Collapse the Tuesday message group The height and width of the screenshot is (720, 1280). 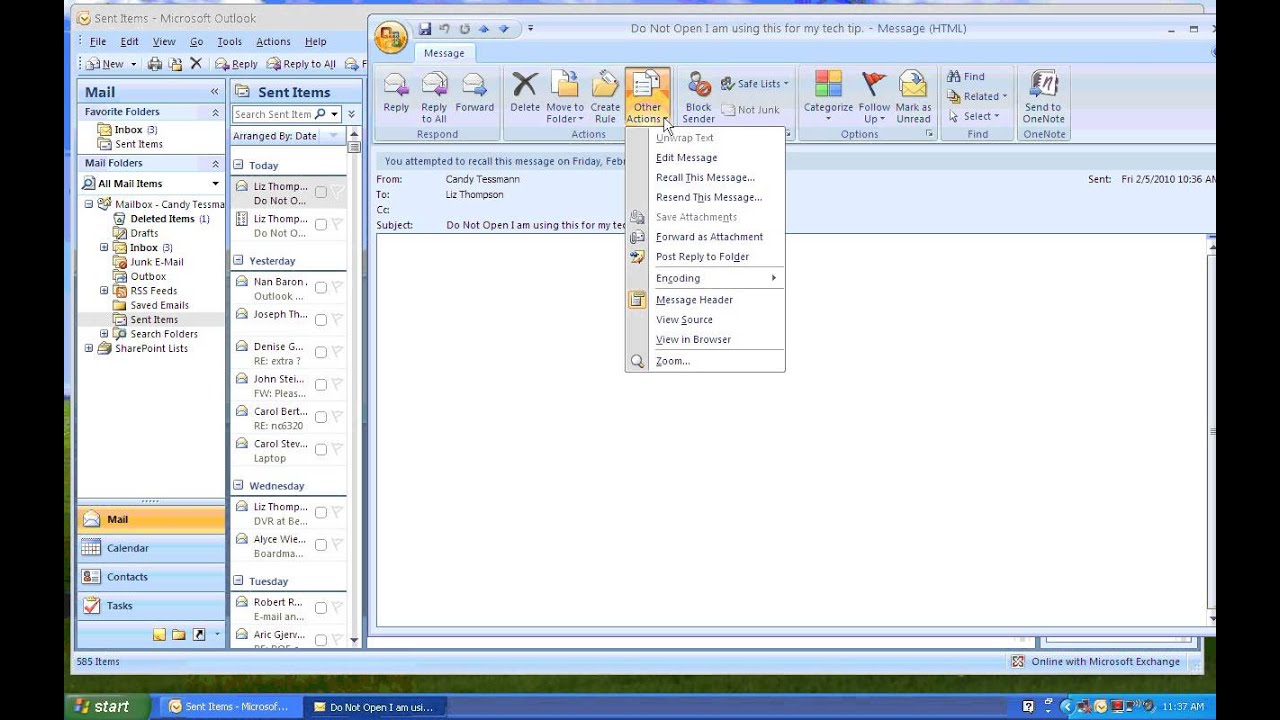[x=238, y=580]
